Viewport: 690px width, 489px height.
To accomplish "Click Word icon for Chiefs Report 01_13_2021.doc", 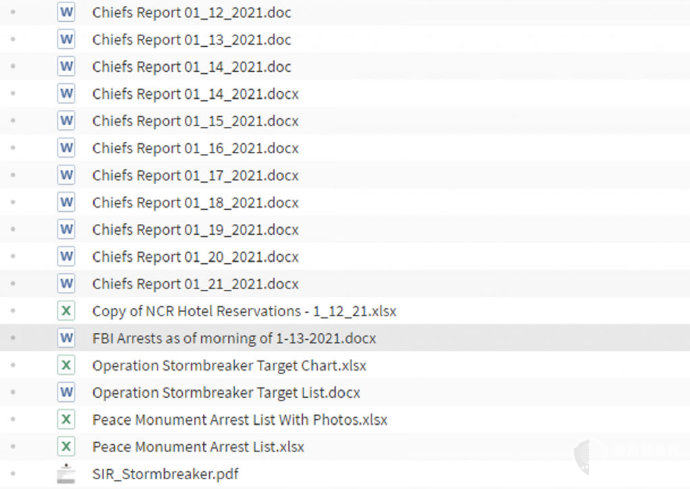I will 66,40.
